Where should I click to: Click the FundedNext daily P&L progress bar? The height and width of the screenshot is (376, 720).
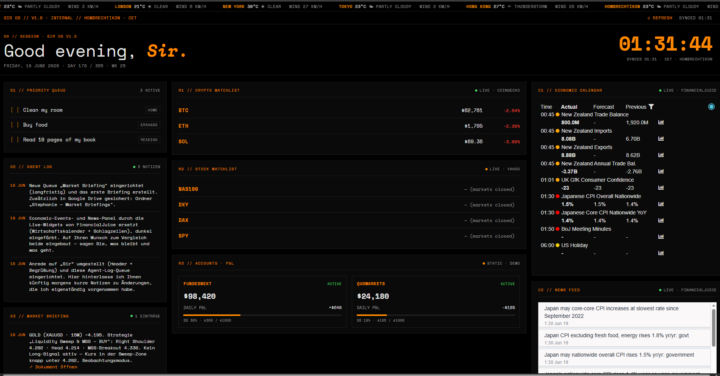[x=262, y=315]
